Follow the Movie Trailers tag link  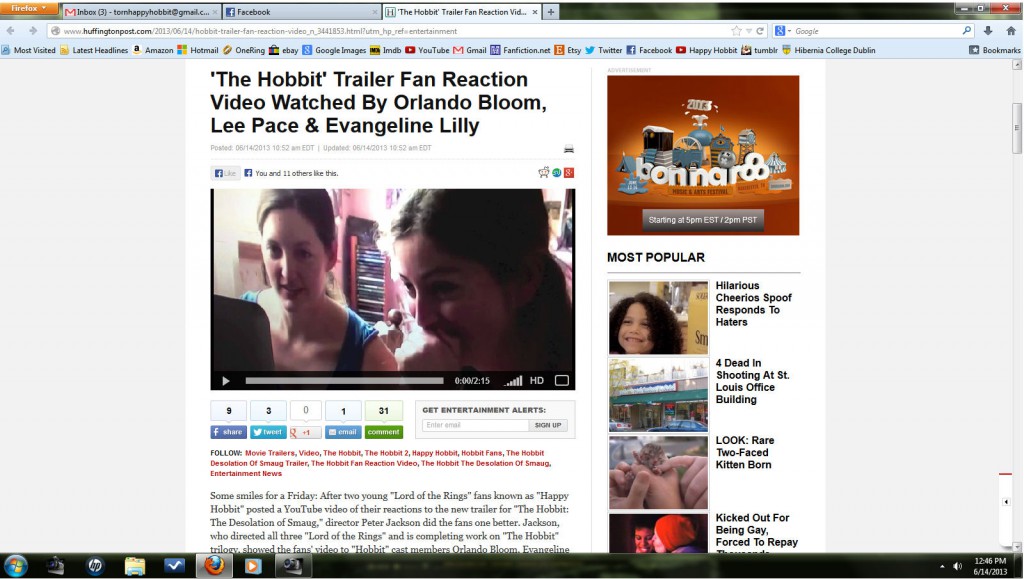(x=270, y=453)
